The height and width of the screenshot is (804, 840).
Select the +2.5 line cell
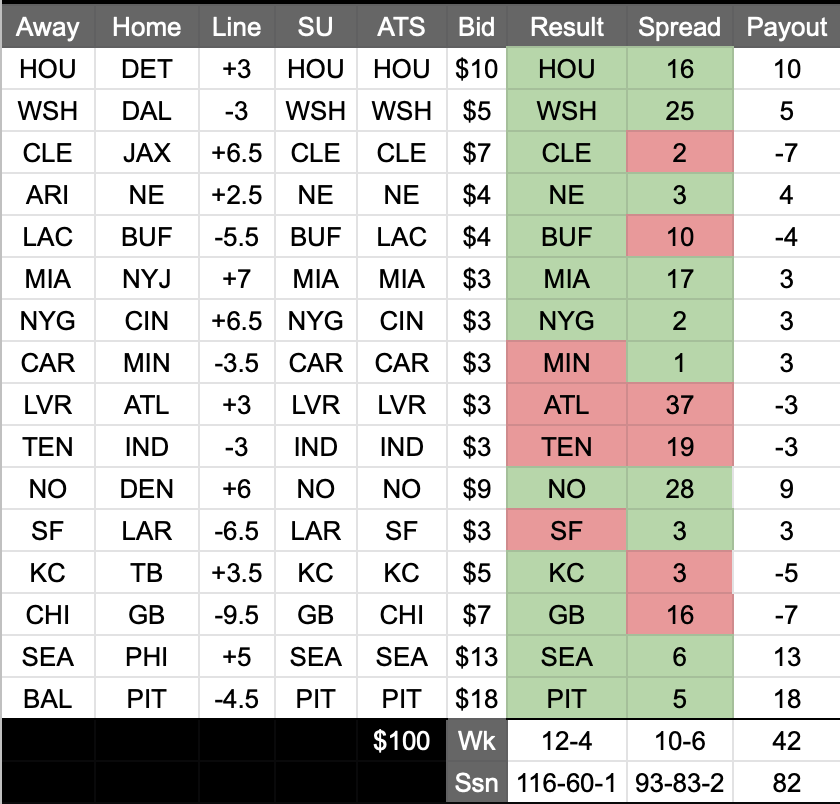[236, 194]
